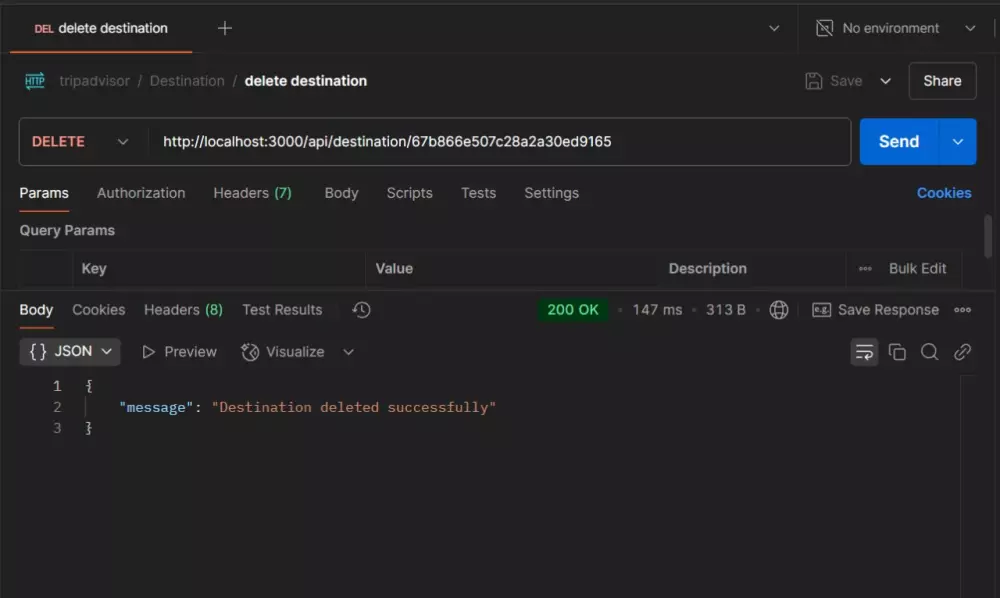Click the globe network info icon
The height and width of the screenshot is (598, 1000).
(779, 310)
